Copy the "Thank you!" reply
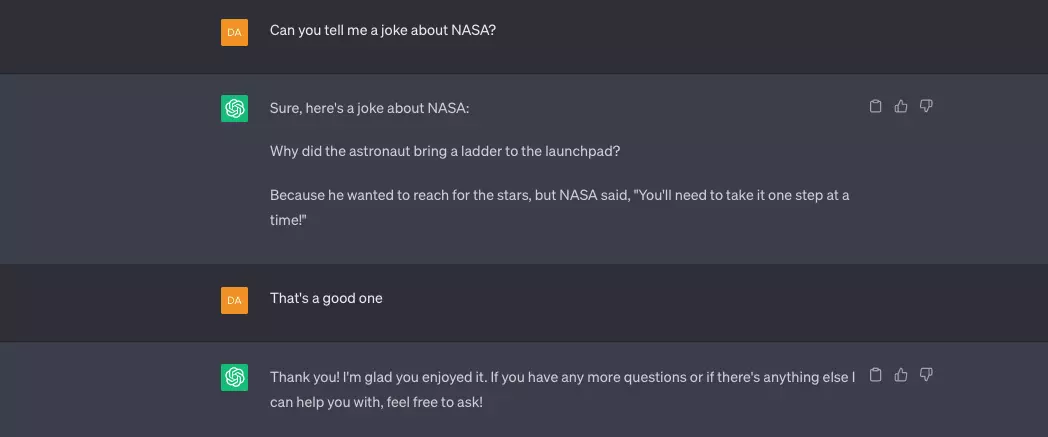 tap(876, 375)
